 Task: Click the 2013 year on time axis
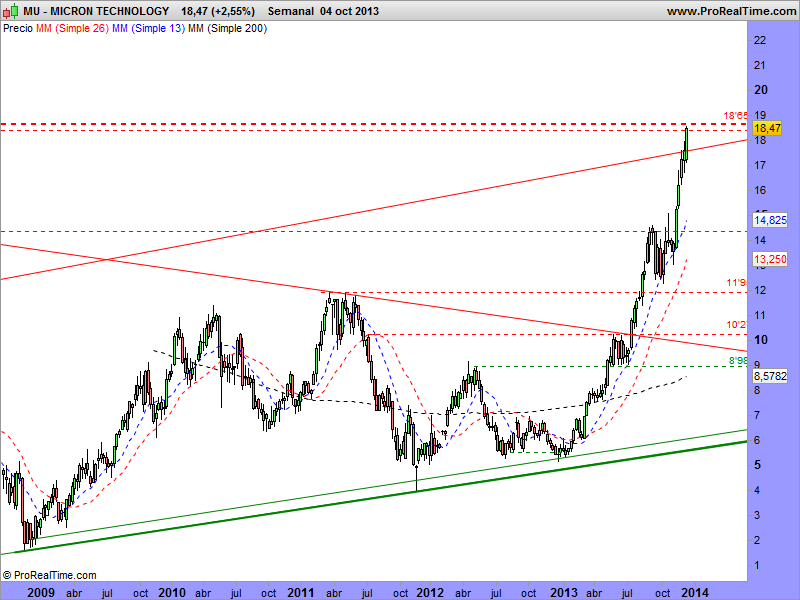pos(563,592)
